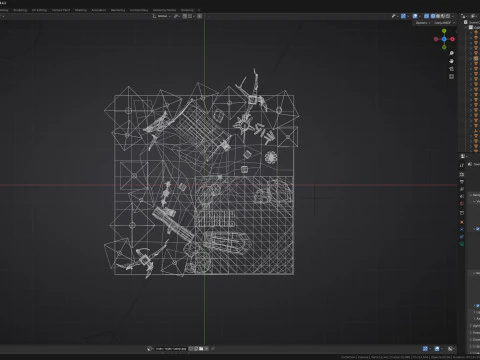The image size is (480, 360).
Task: Click the bright red X axis on the gizmo
Action: [452, 39]
